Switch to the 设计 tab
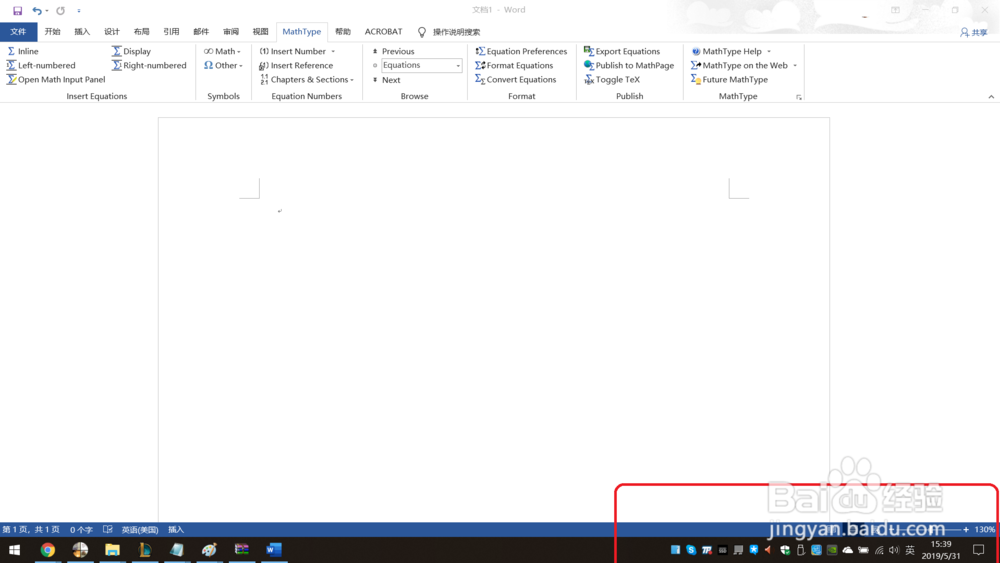Viewport: 1000px width, 563px height. click(x=112, y=31)
